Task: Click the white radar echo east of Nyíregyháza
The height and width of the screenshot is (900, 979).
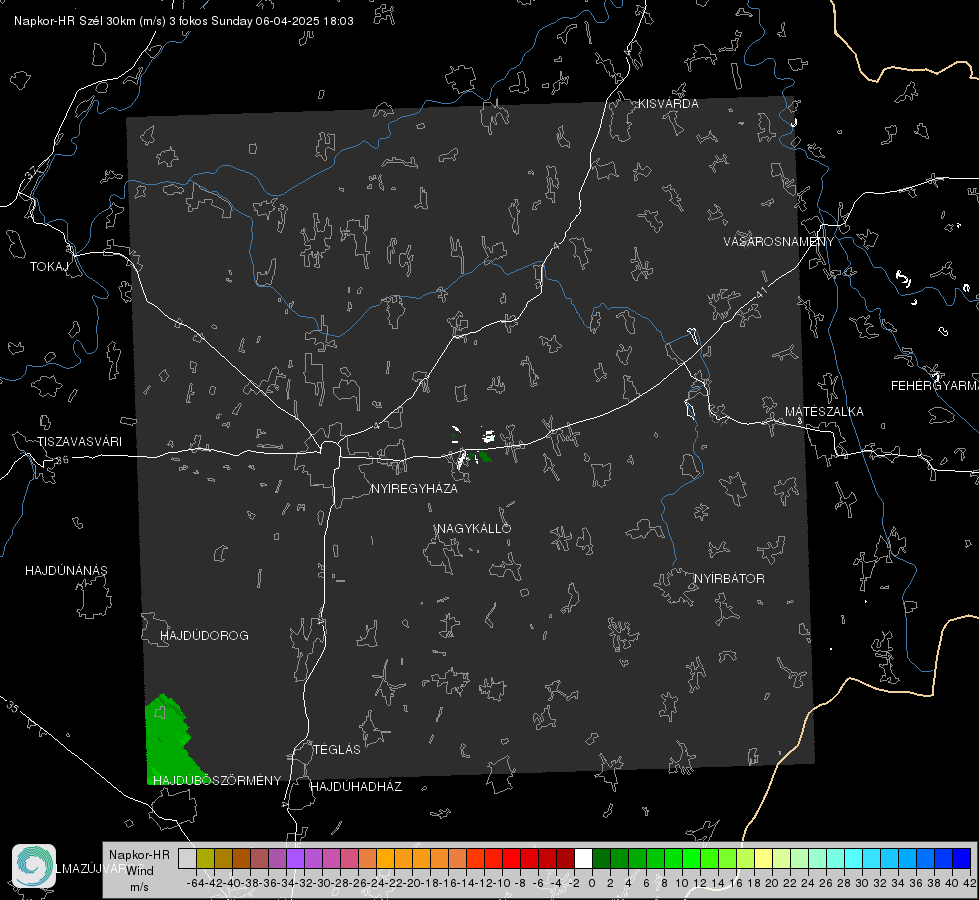Action: 488,435
